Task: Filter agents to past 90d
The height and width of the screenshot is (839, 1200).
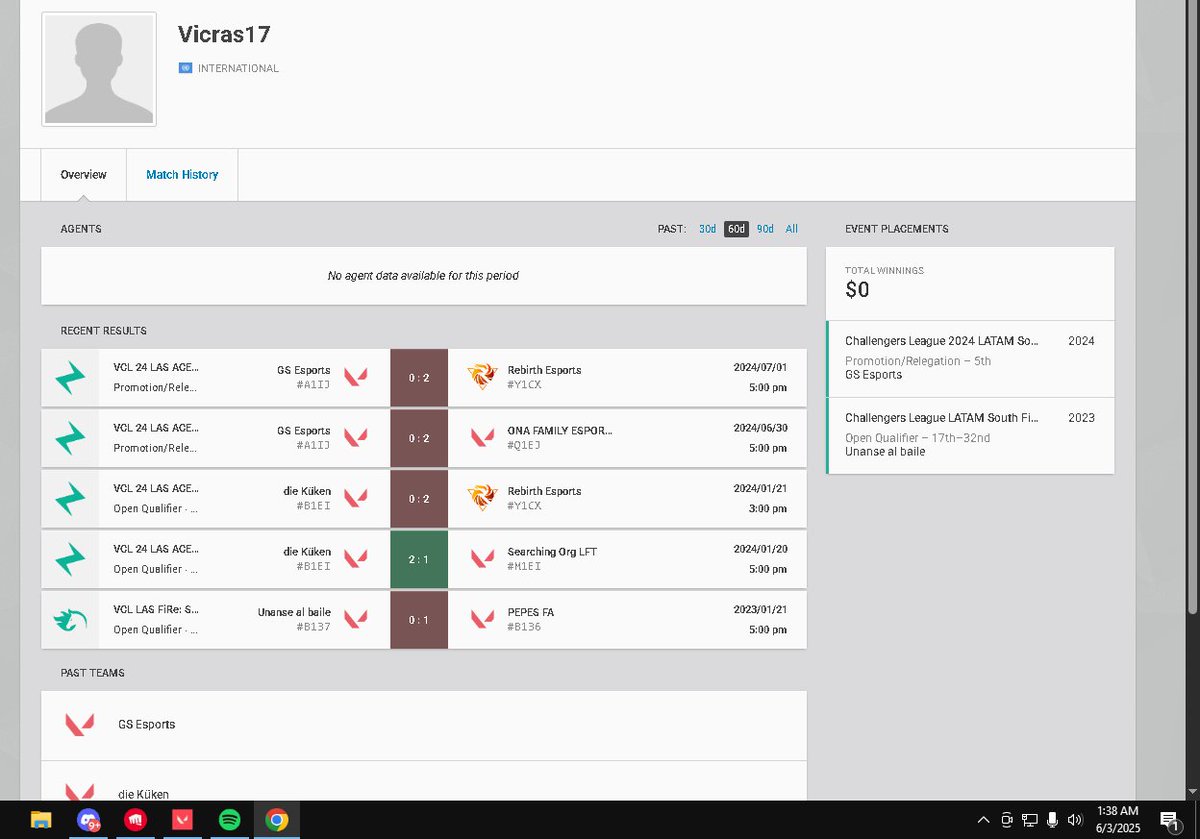Action: click(x=765, y=229)
